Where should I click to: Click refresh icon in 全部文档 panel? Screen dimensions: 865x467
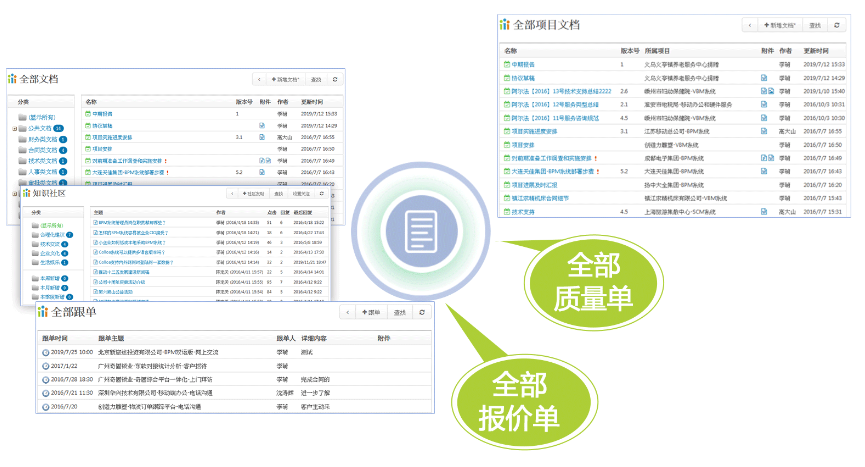click(x=335, y=78)
